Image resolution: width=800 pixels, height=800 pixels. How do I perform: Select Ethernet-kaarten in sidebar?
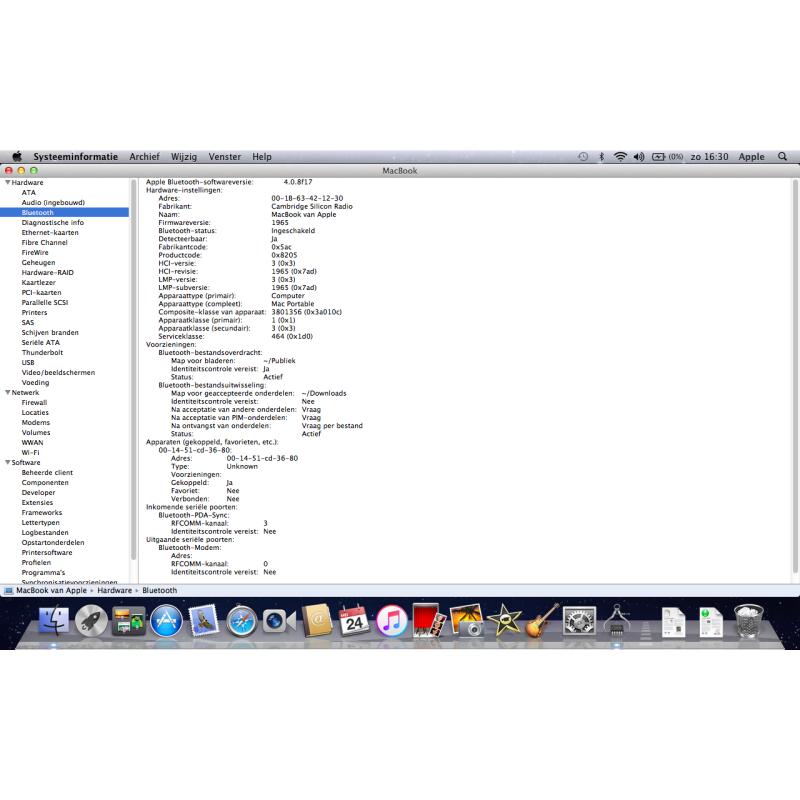click(50, 233)
